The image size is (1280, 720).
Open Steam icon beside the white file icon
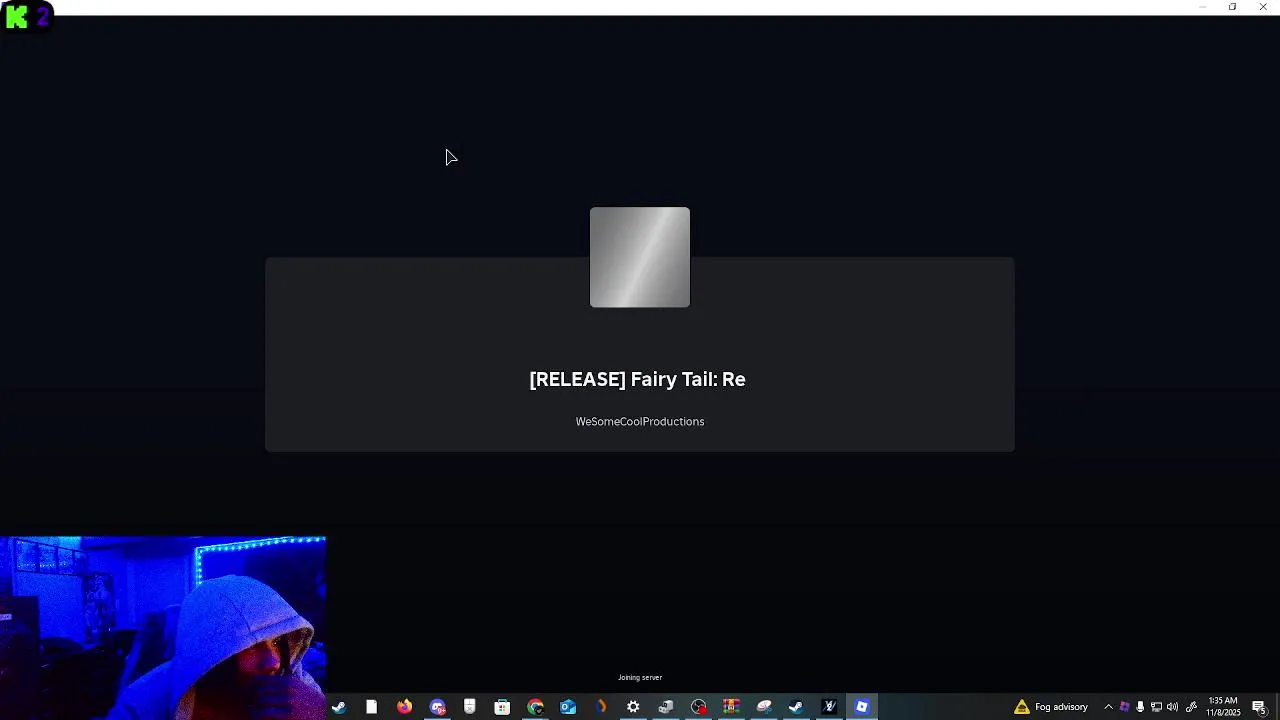339,707
